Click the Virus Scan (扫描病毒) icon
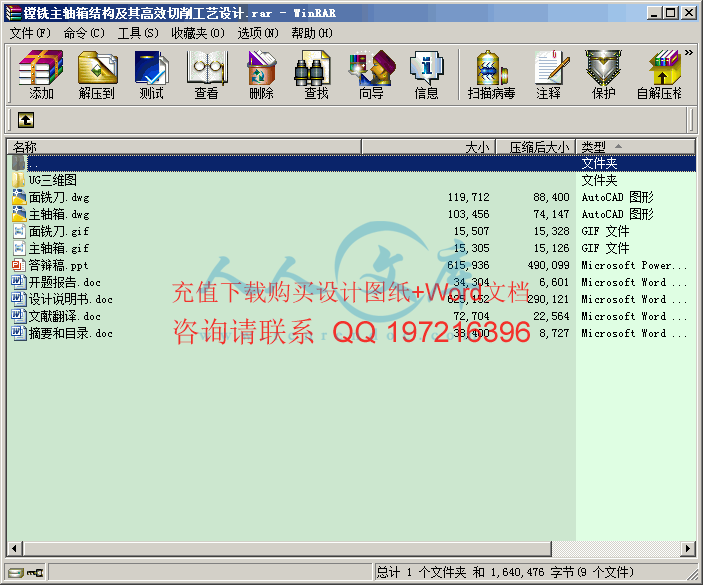The height and width of the screenshot is (585, 703). coord(491,74)
